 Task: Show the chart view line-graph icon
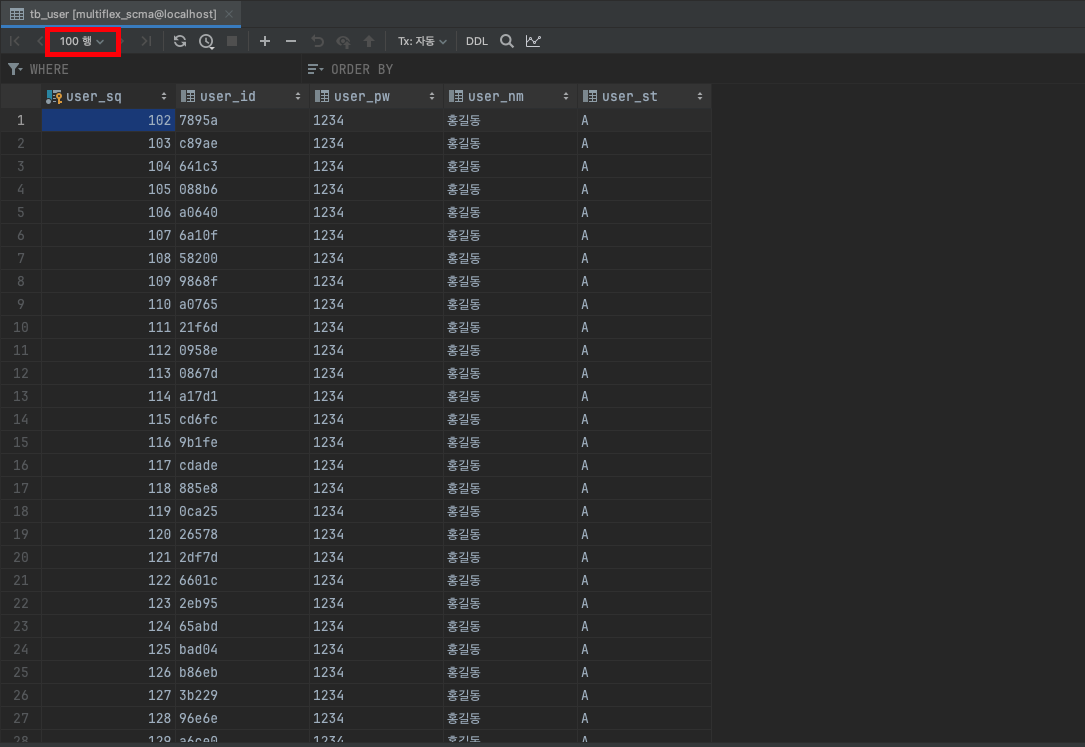click(533, 42)
